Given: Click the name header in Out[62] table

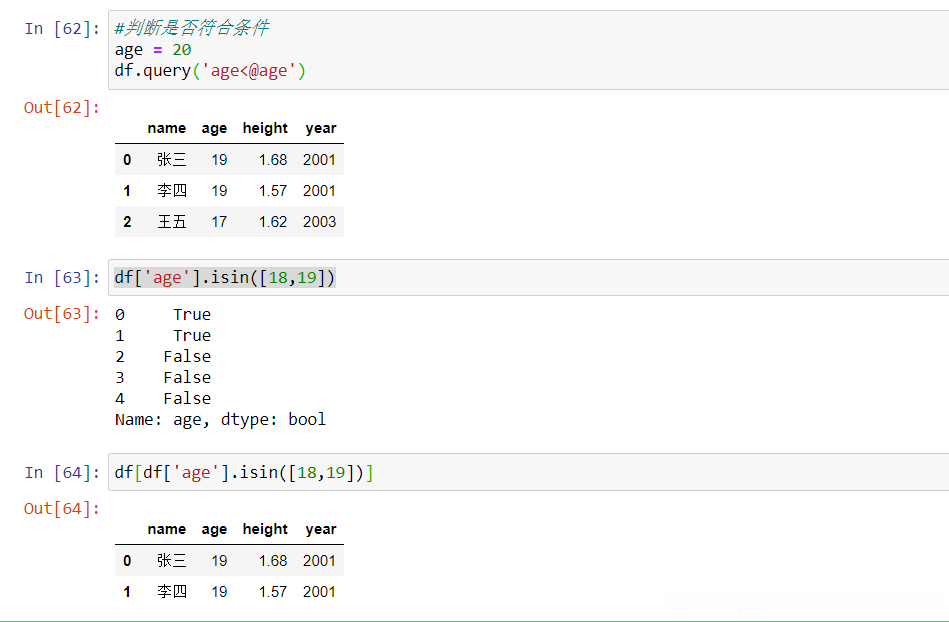Looking at the screenshot, I should [x=166, y=128].
